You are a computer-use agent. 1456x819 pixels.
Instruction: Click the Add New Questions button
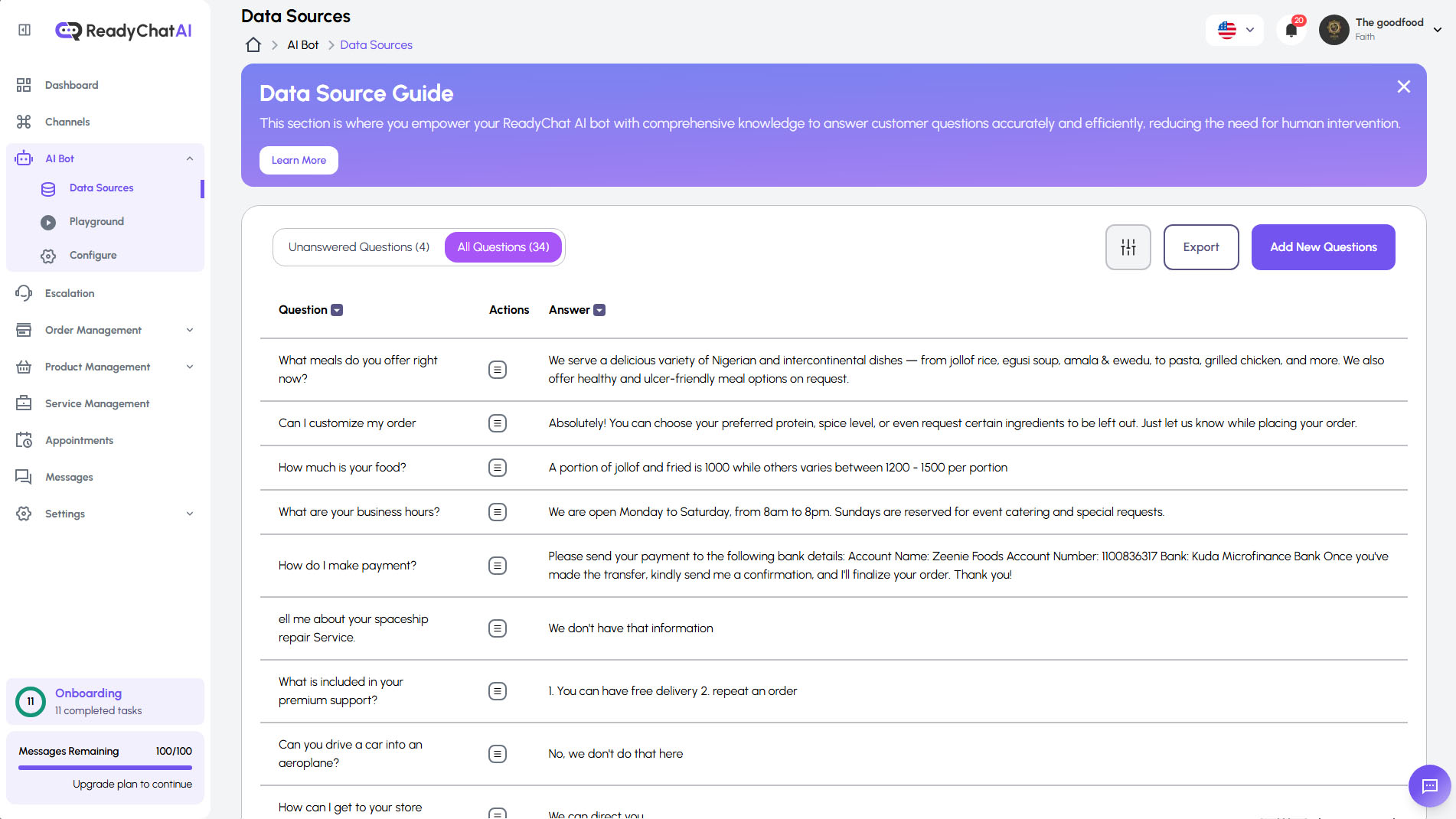click(x=1323, y=246)
